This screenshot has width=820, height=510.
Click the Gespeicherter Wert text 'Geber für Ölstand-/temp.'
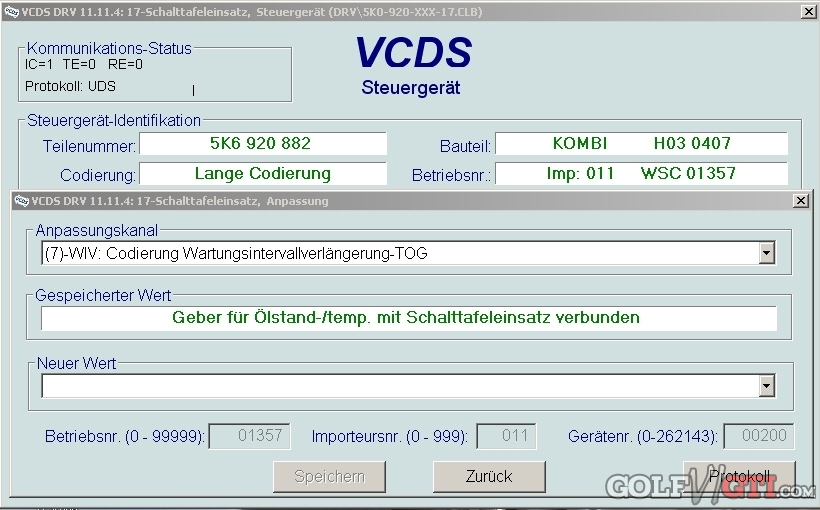(272, 318)
